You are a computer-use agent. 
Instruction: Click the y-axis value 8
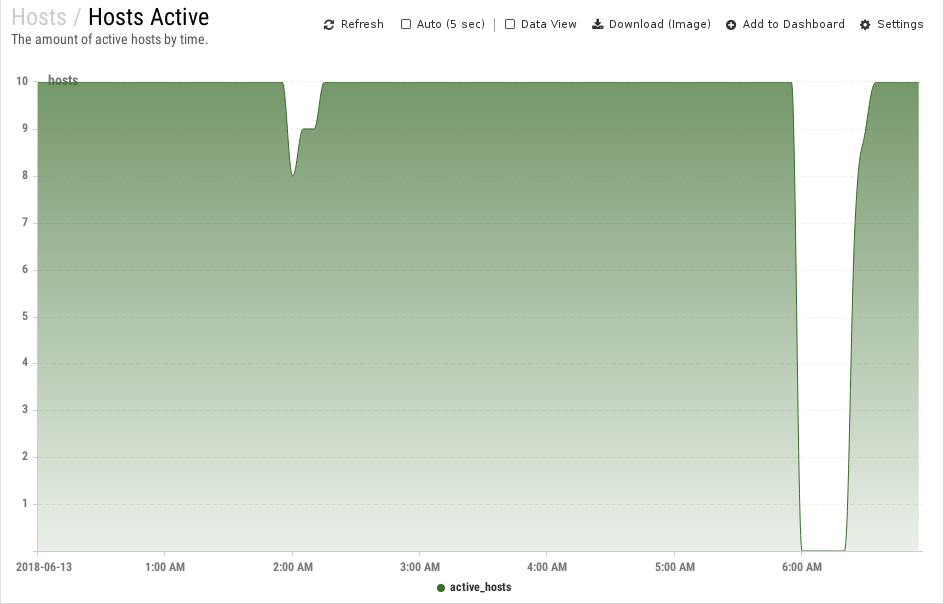(25, 175)
